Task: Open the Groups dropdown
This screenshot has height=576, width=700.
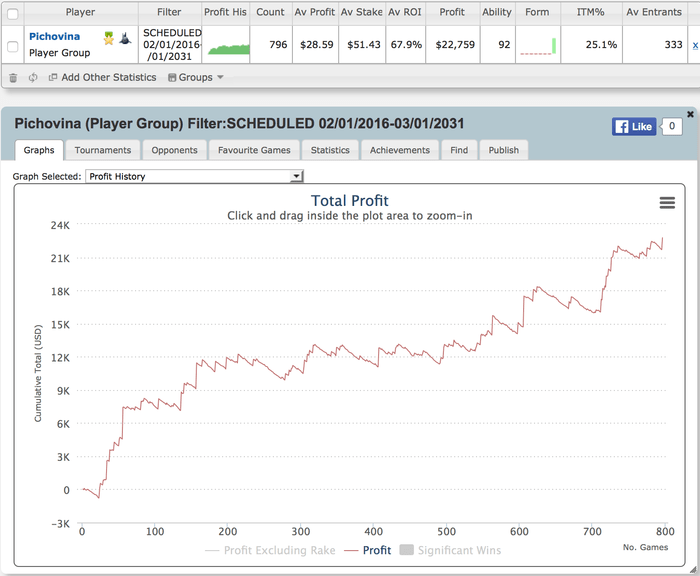Action: 196,77
